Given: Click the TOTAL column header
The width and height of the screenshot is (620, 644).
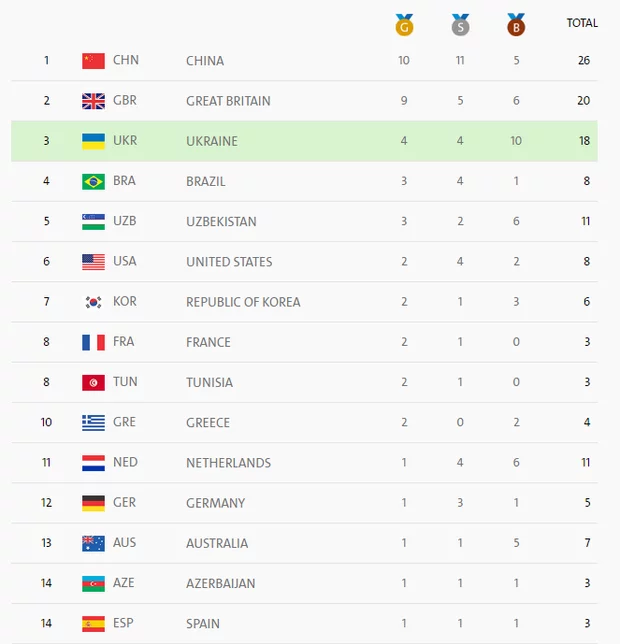Looking at the screenshot, I should click(x=582, y=23).
